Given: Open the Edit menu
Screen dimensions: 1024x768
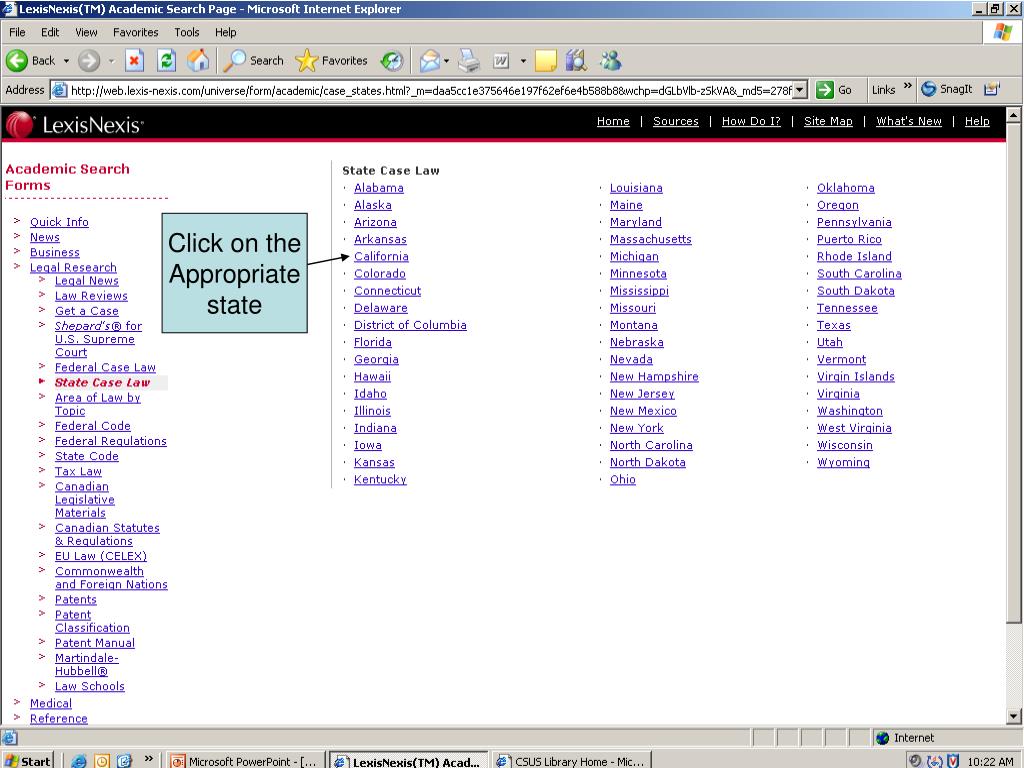Looking at the screenshot, I should click(50, 32).
